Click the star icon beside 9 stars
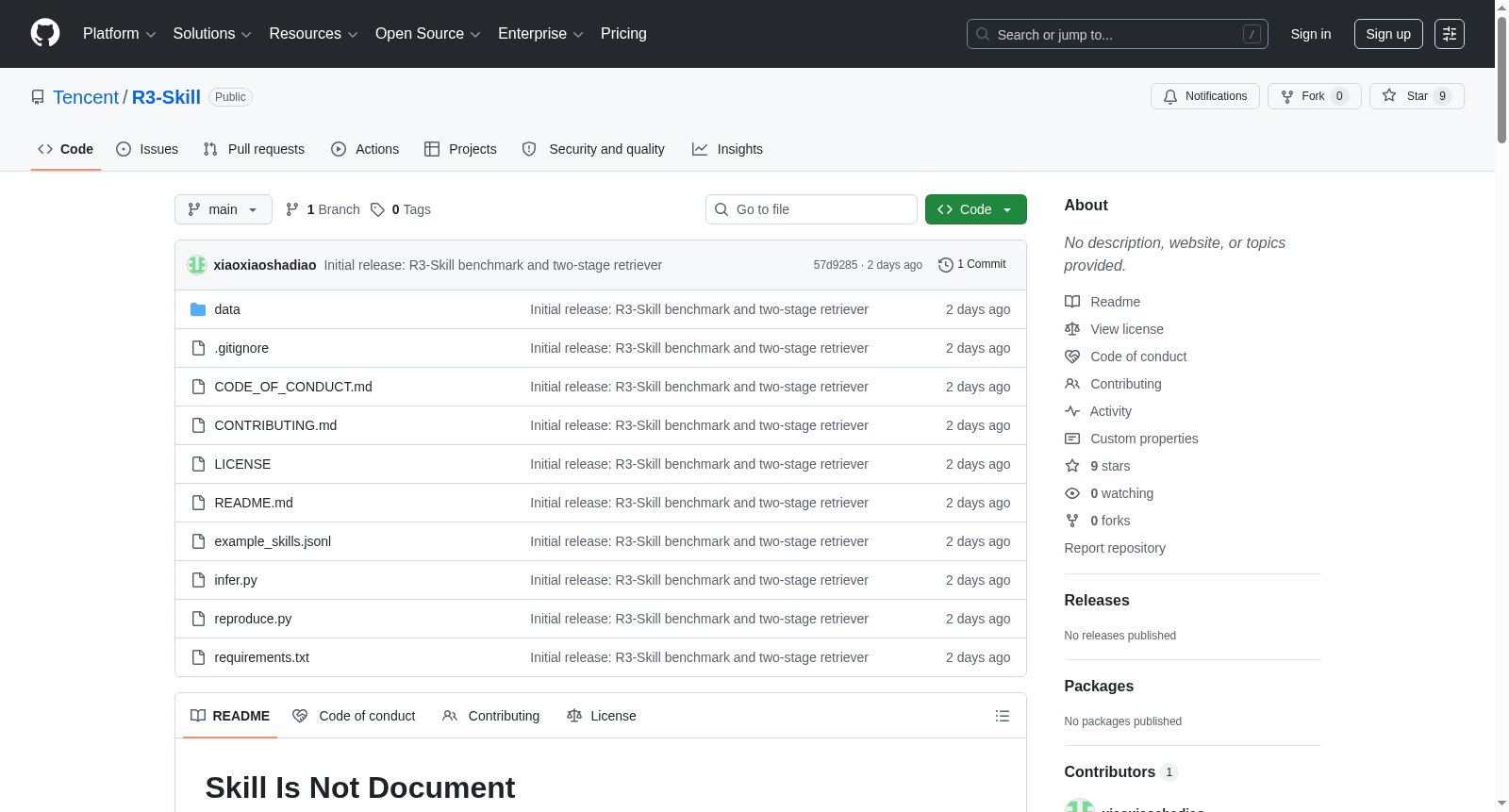This screenshot has height=812, width=1509. tap(1072, 466)
